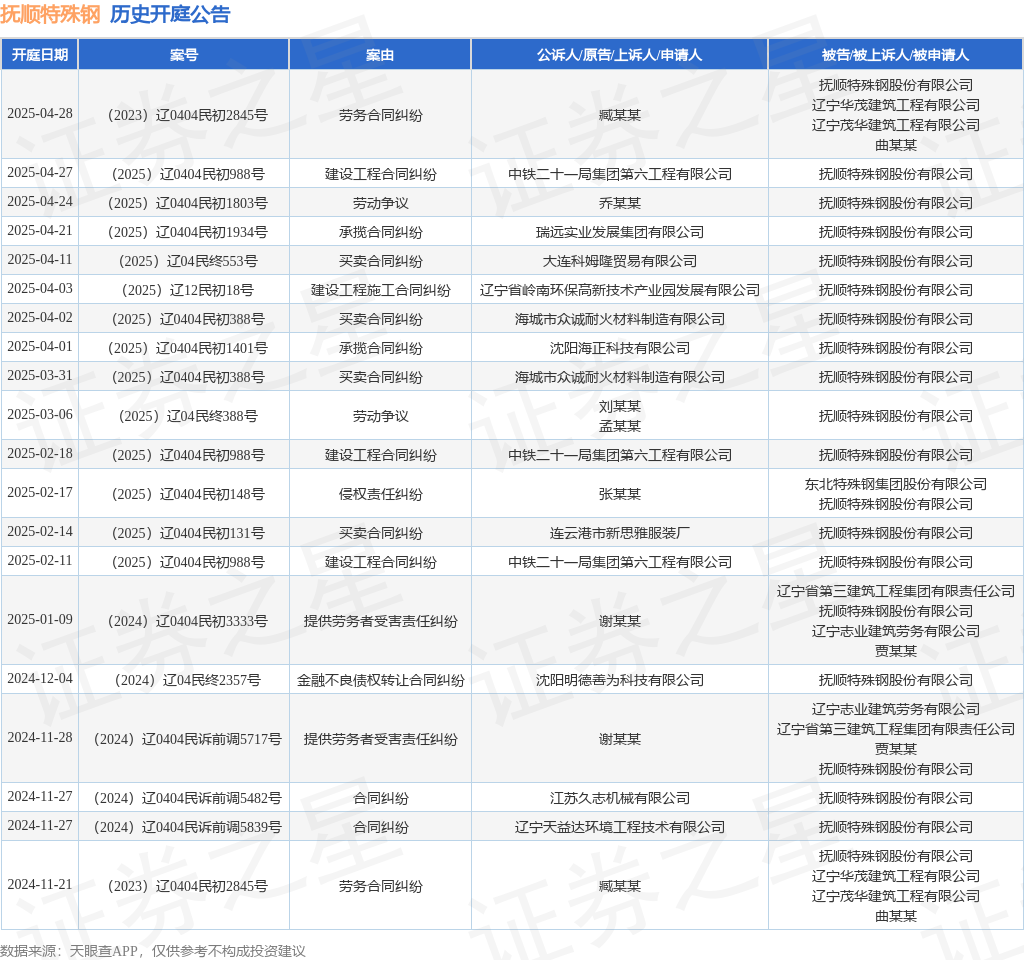Click 连云港市新思雅服装厂

pos(620,533)
